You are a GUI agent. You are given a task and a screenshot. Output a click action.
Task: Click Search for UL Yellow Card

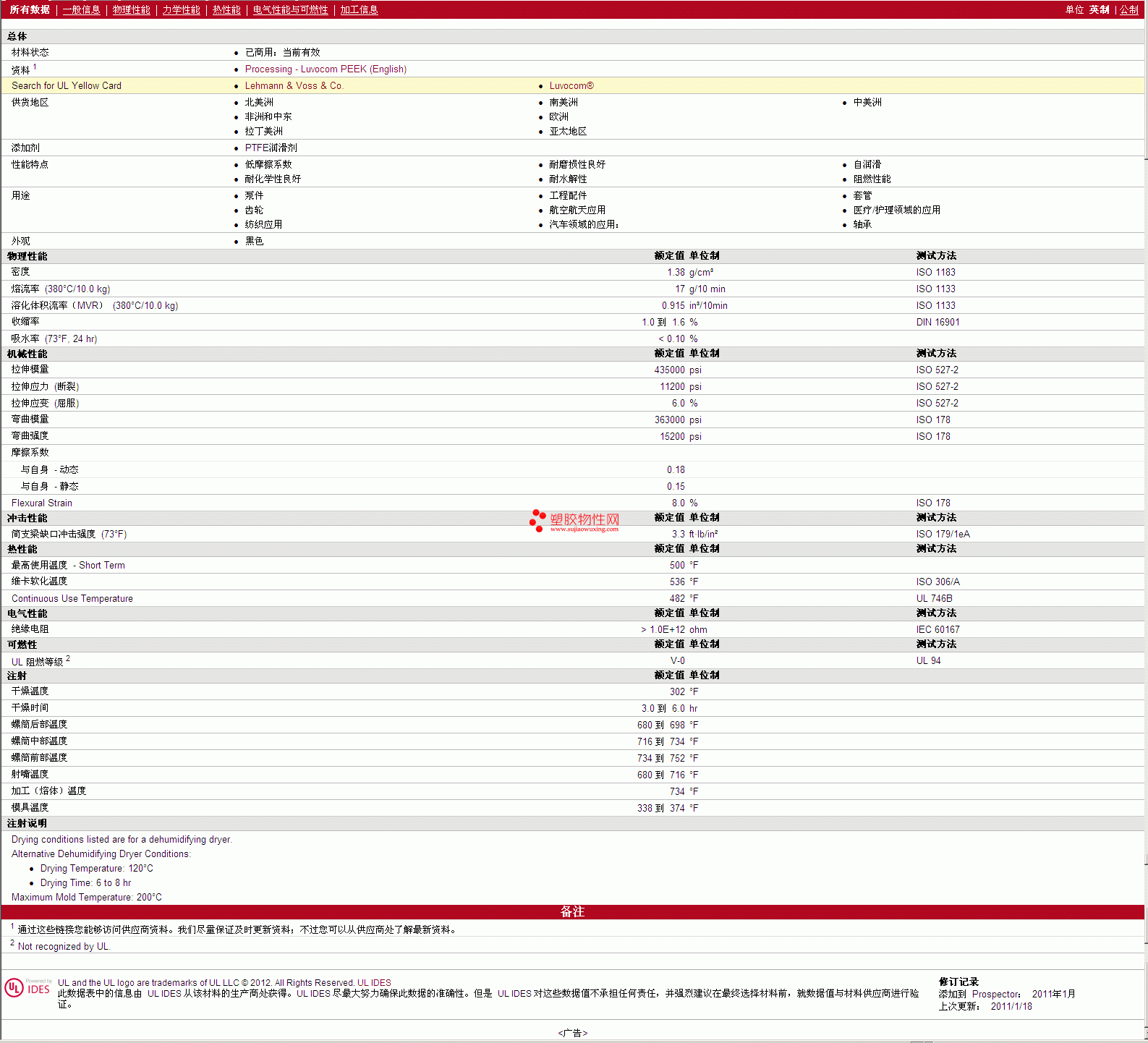click(67, 86)
